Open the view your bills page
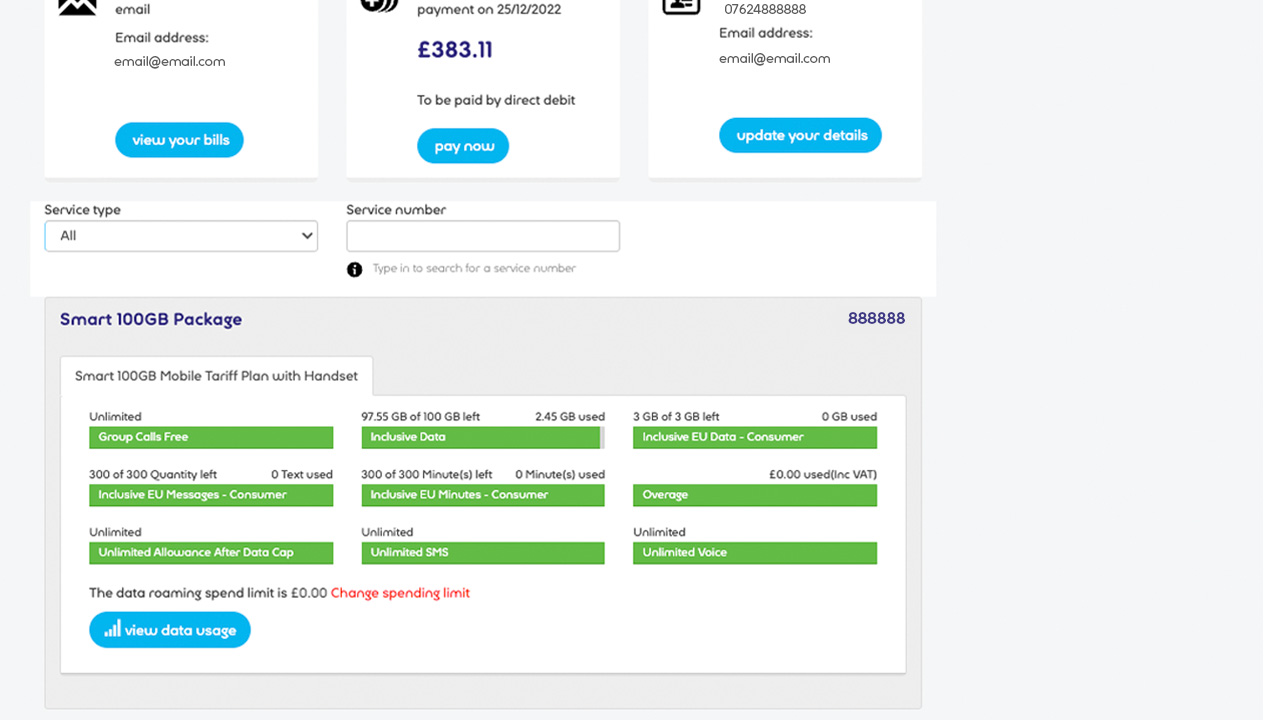This screenshot has width=1280, height=720. 179,140
